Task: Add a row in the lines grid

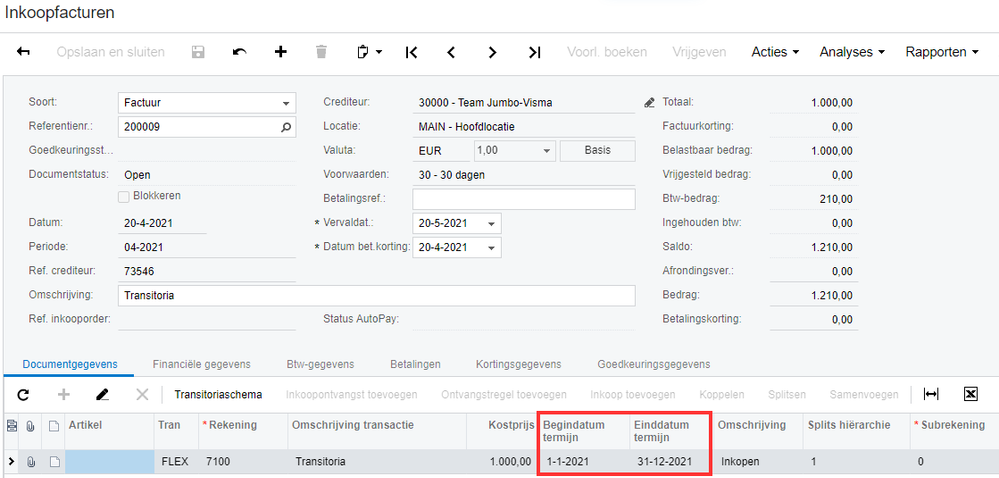Action: click(x=64, y=395)
